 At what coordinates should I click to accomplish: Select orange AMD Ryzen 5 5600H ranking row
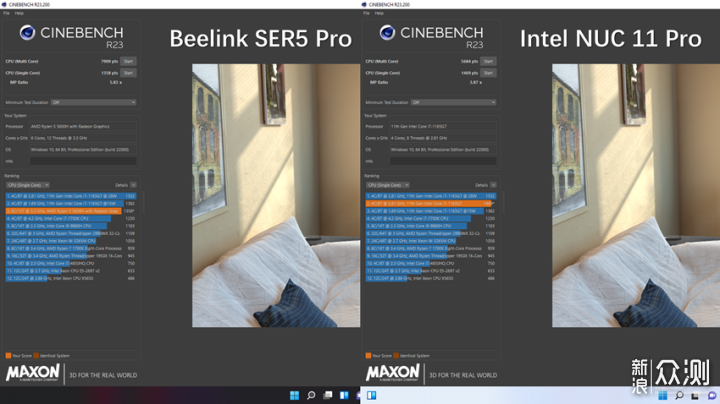(x=71, y=211)
